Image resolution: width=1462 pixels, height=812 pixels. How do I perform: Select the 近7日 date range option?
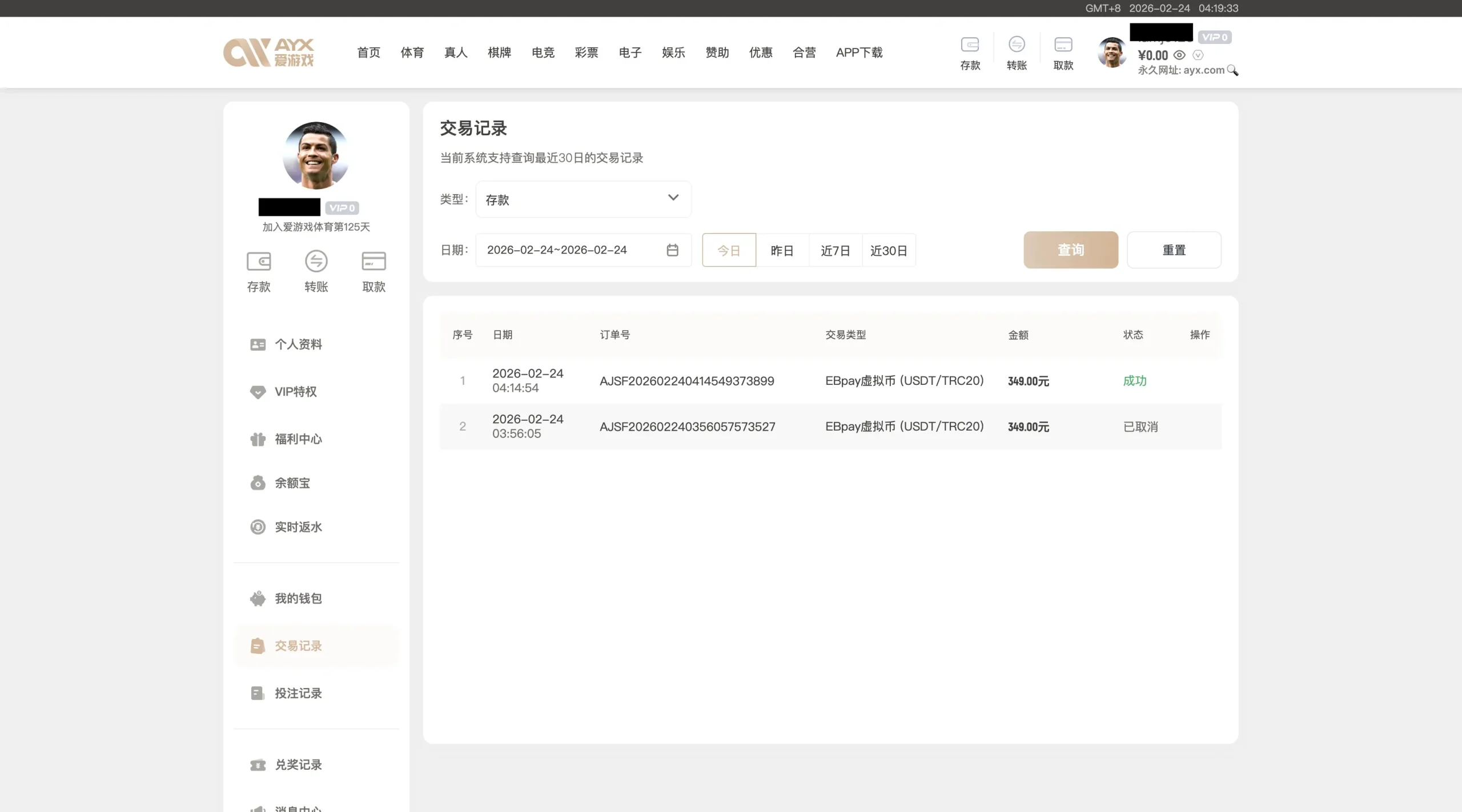pyautogui.click(x=835, y=250)
